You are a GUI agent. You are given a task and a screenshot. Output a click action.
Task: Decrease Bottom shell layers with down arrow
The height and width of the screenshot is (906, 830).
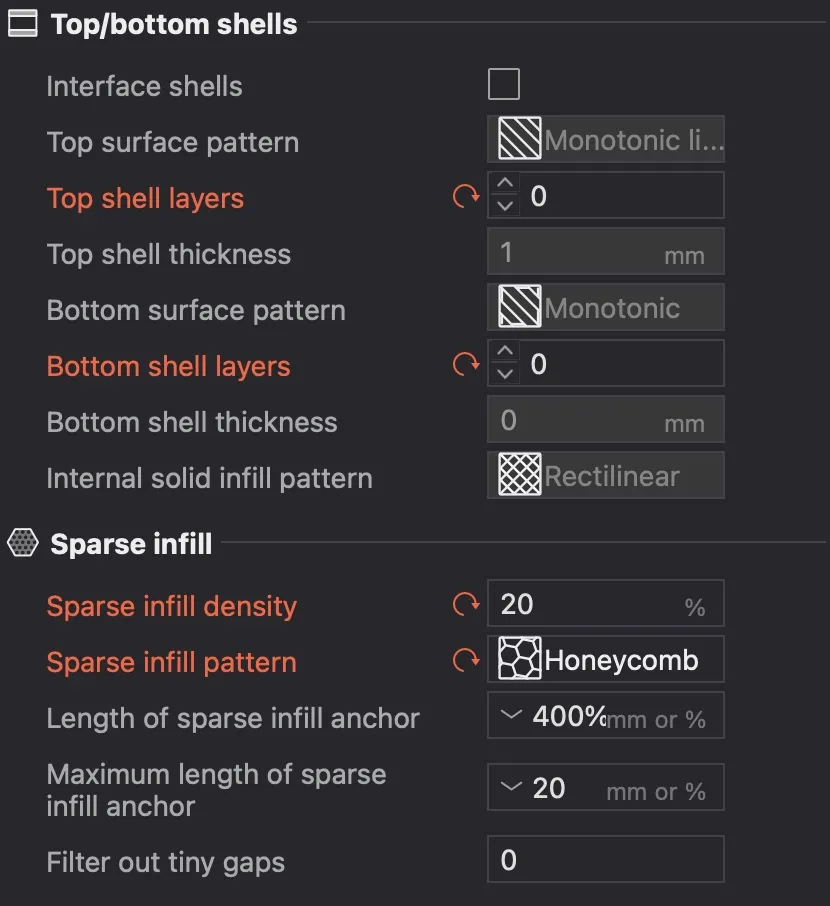(x=505, y=374)
